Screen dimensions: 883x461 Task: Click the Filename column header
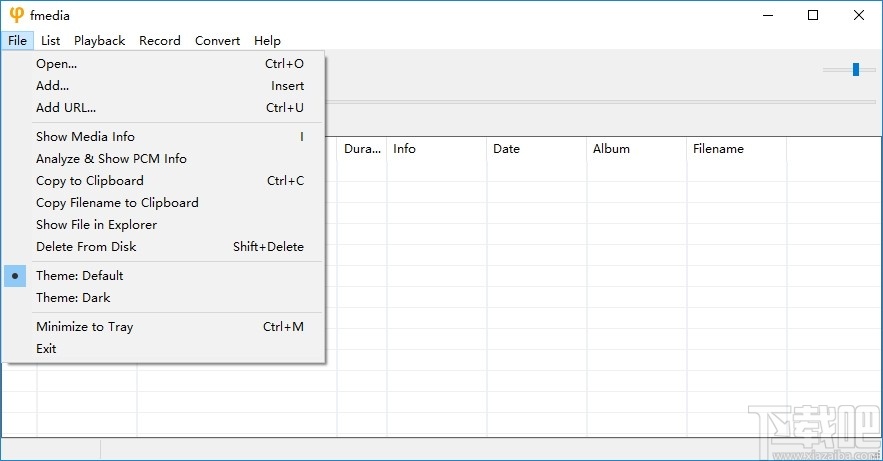[718, 149]
